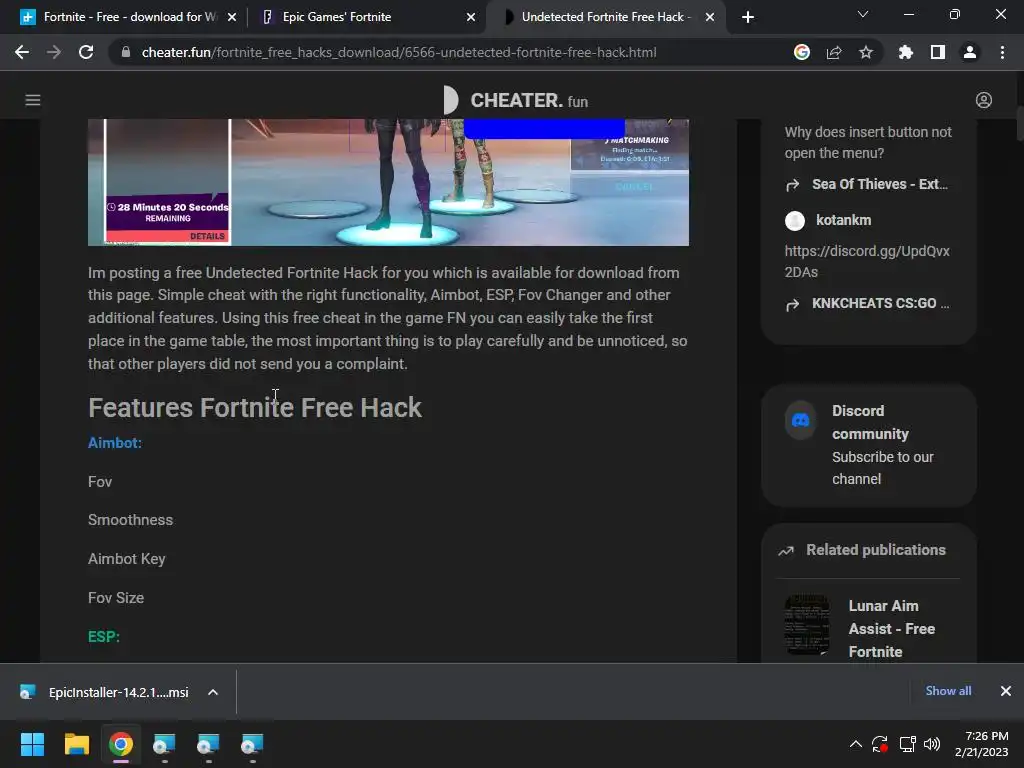Open Lunar Aim Assist related publication

[891, 629]
